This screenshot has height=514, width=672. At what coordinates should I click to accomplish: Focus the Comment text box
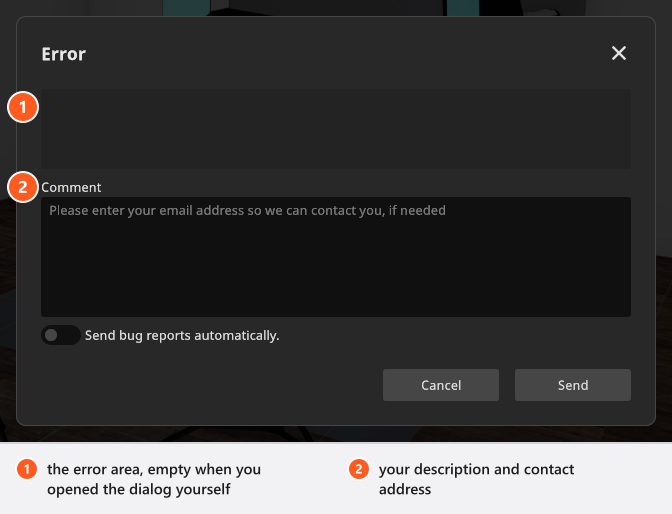point(336,257)
